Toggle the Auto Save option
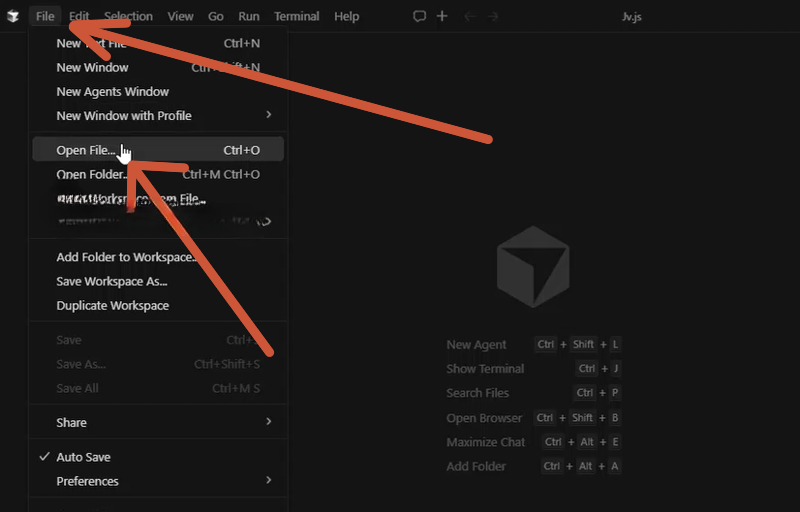Viewport: 800px width, 512px height. [158, 457]
